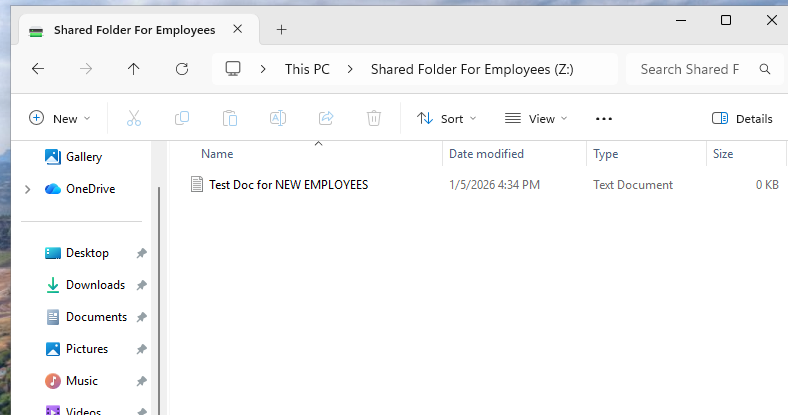Select Test Doc for NEW EMPLOYEES file
This screenshot has height=415, width=788.
[288, 185]
